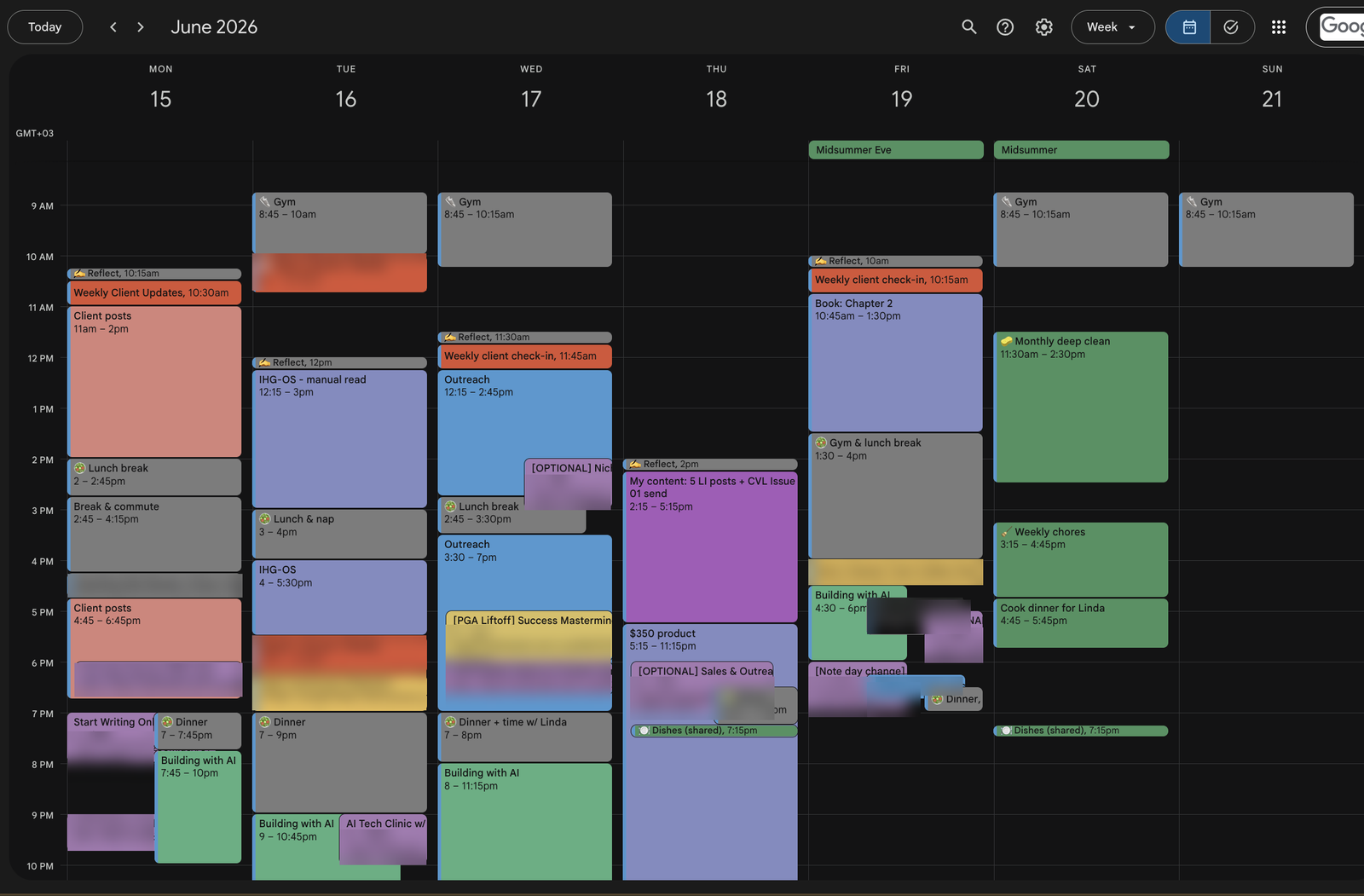This screenshot has width=1364, height=896.
Task: Jump to Today
Action: point(45,27)
